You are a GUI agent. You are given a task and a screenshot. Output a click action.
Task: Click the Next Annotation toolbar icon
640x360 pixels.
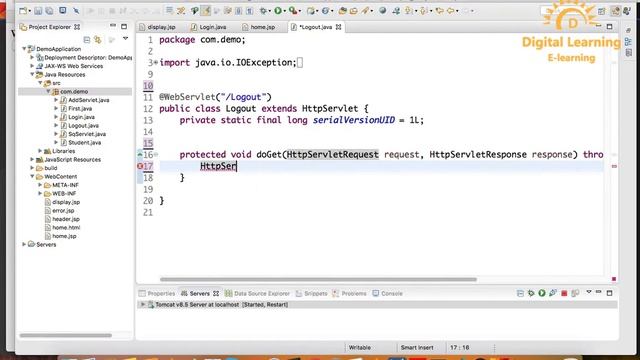click(x=409, y=11)
